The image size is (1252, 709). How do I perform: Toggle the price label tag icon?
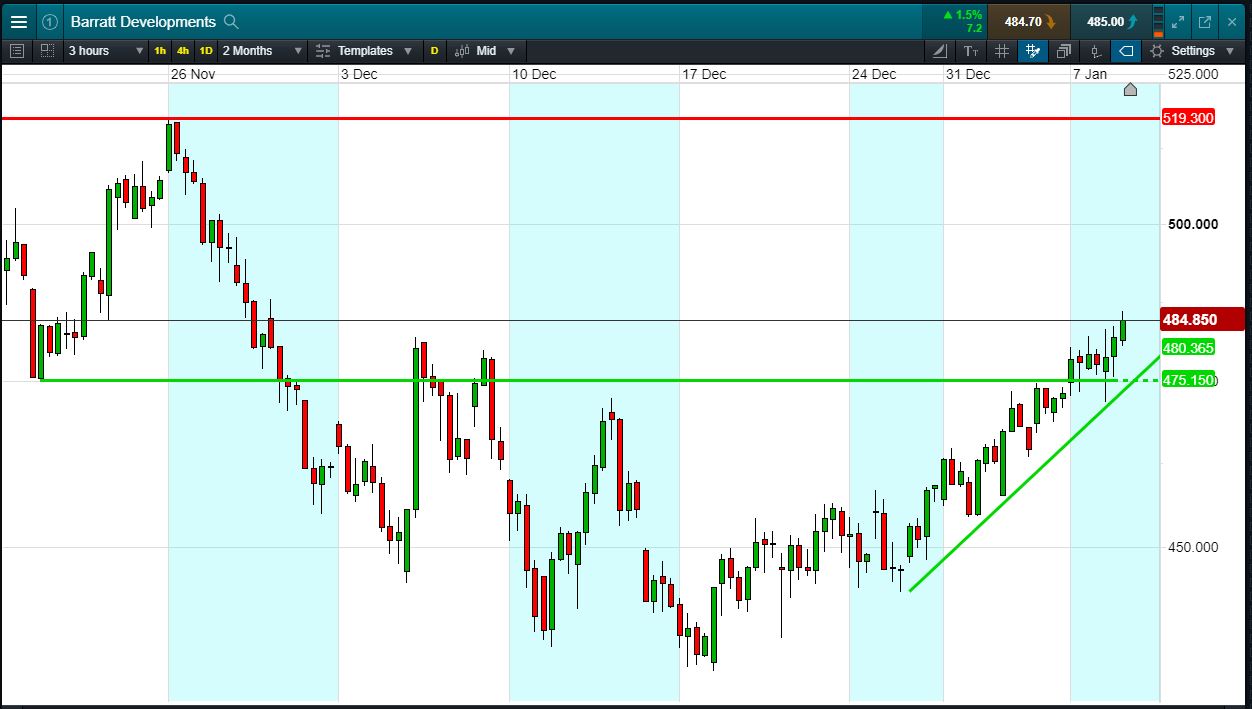tap(1127, 50)
